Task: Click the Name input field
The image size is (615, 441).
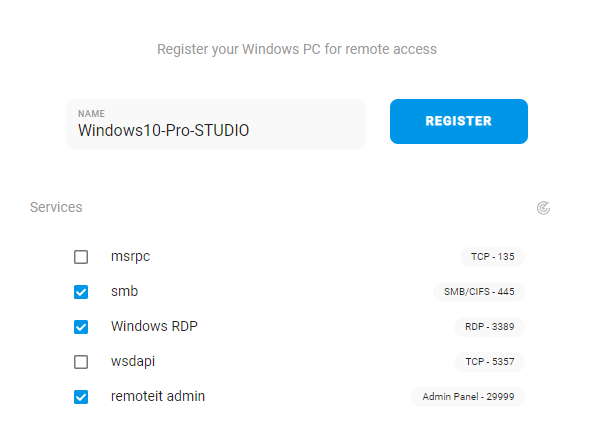Action: (x=216, y=124)
